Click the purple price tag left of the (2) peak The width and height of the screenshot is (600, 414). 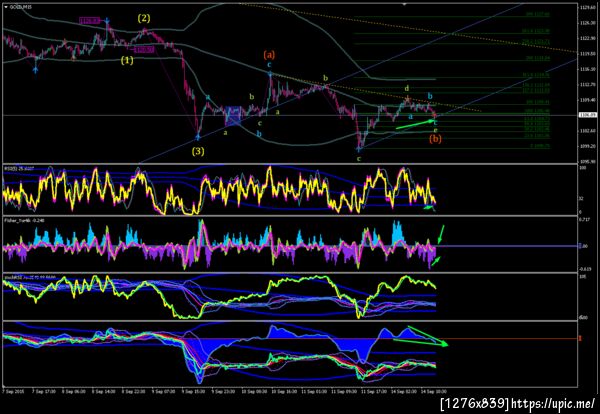point(90,21)
